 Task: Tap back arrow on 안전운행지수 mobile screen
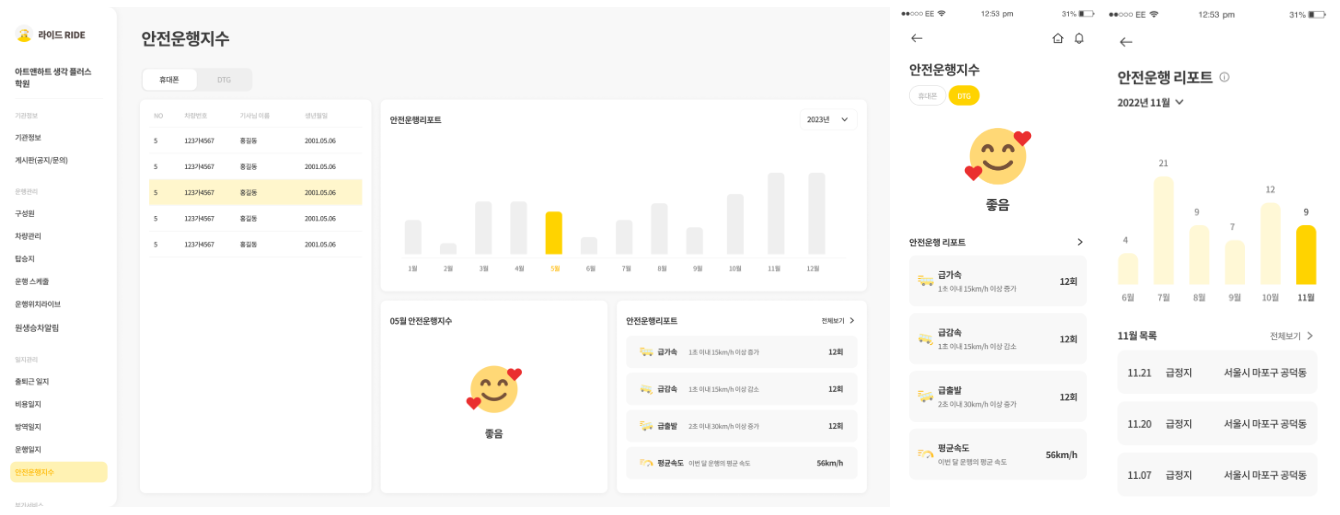tap(917, 38)
